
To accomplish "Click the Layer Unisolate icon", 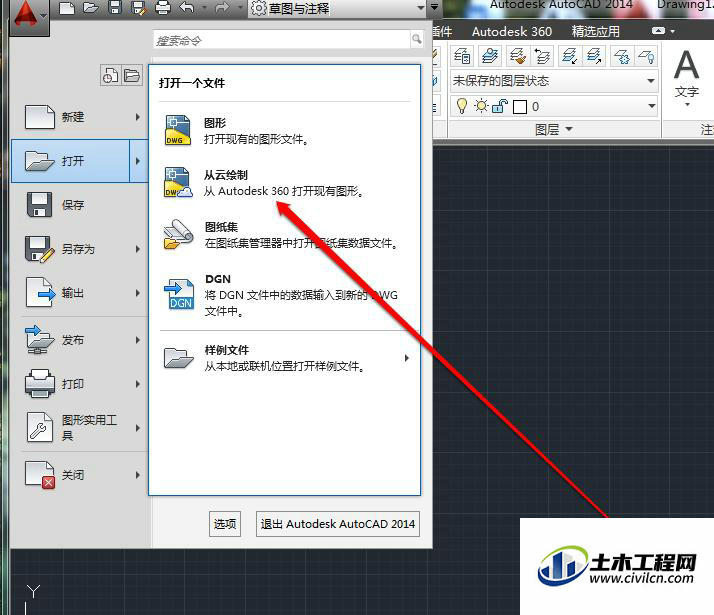I will tap(594, 56).
